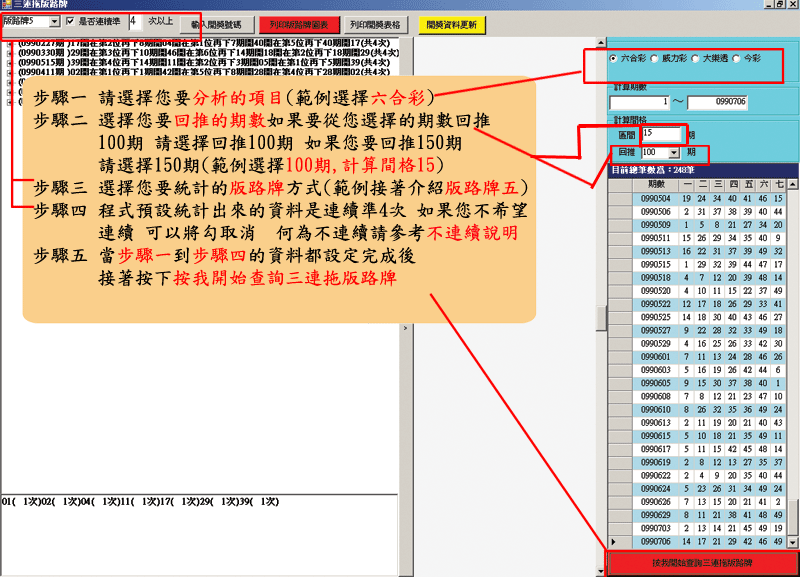Select the 威力彩 radio button
This screenshot has height=577, width=800.
coord(655,59)
